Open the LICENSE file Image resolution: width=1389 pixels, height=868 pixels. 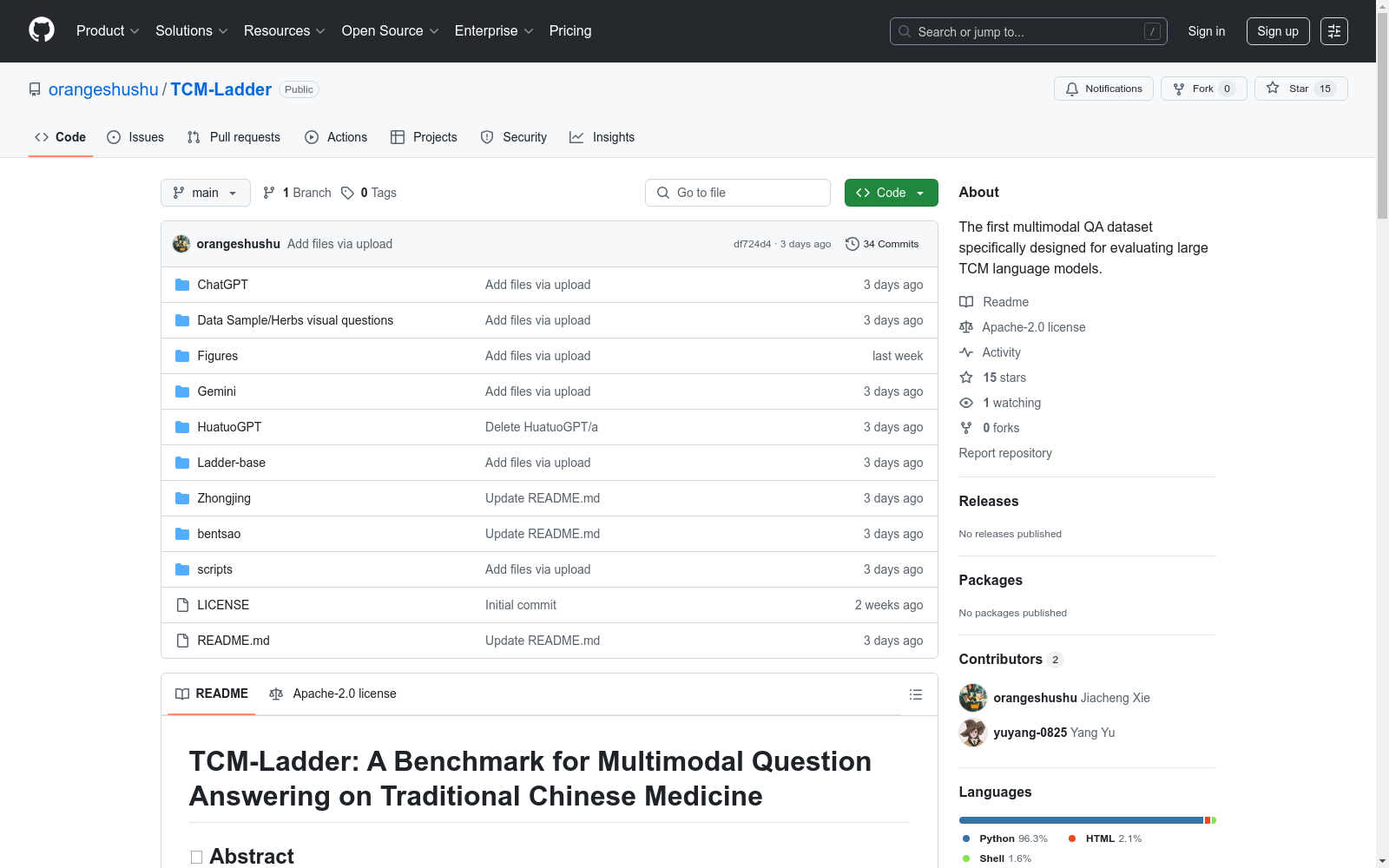pyautogui.click(x=223, y=605)
